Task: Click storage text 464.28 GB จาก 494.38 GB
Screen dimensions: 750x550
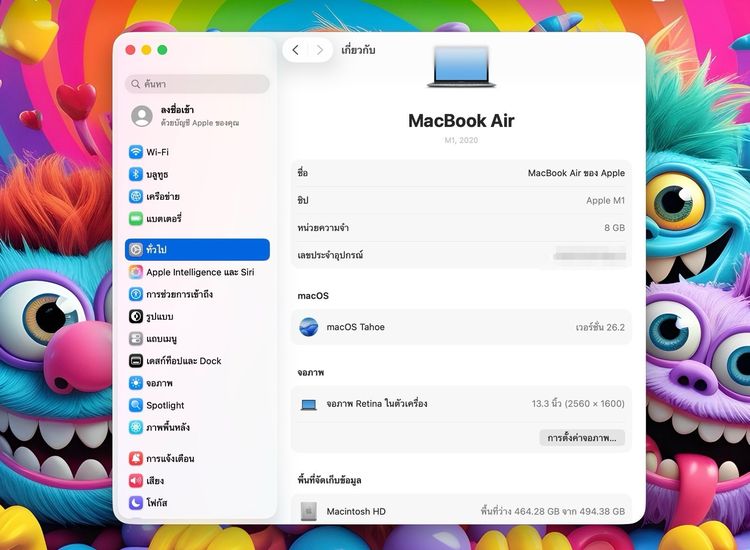Action: pyautogui.click(x=569, y=511)
